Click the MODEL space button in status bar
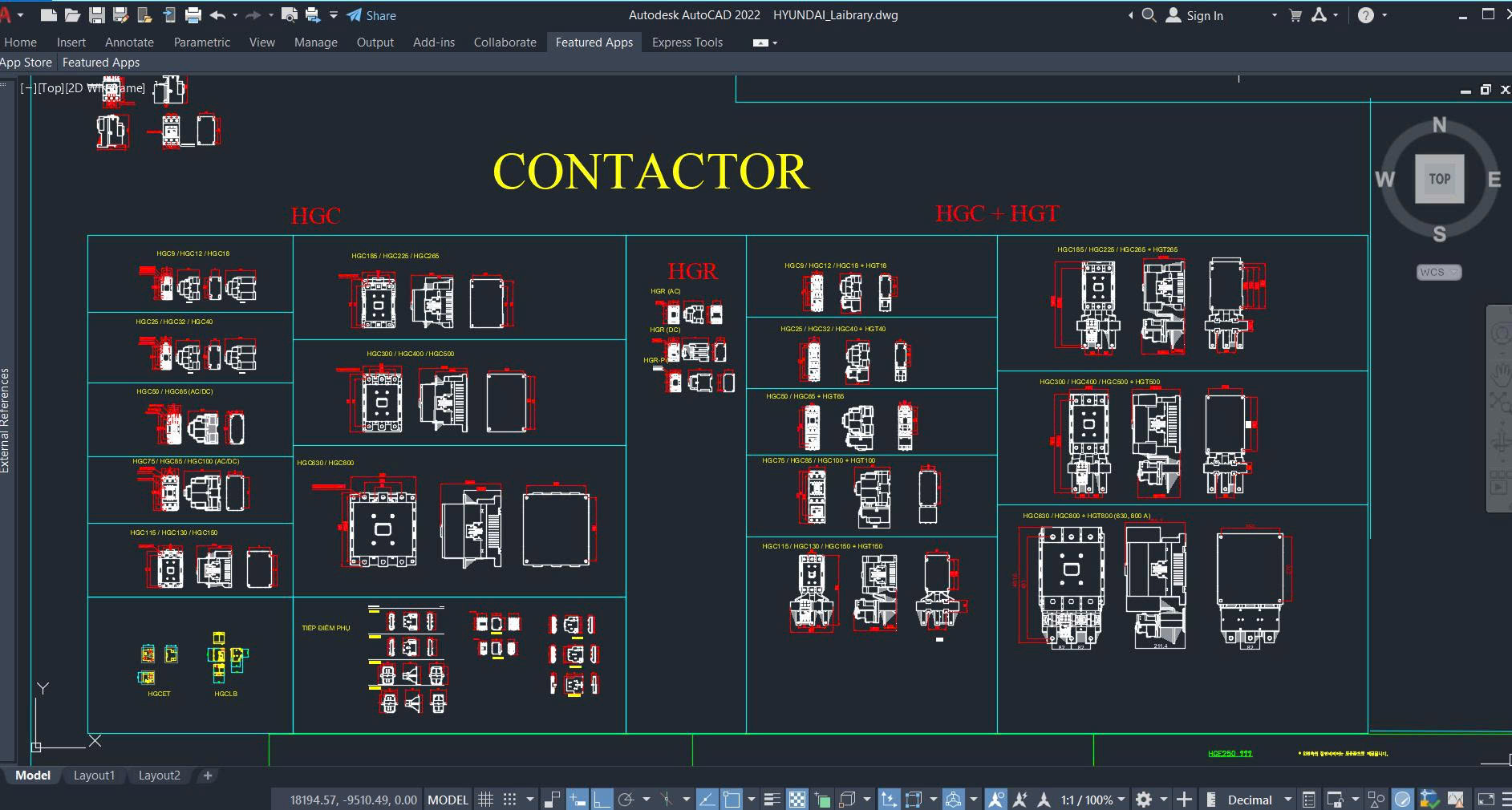1512x810 pixels. coord(448,800)
